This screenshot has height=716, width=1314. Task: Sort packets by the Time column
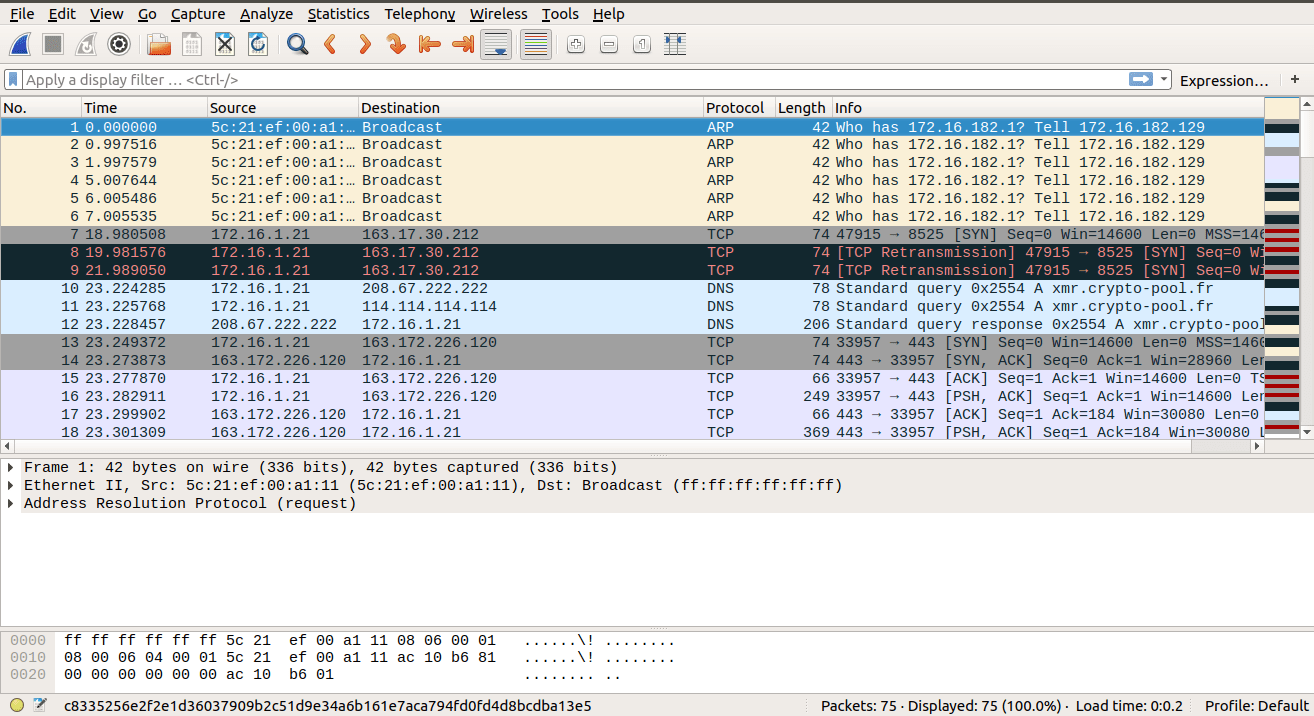(144, 108)
